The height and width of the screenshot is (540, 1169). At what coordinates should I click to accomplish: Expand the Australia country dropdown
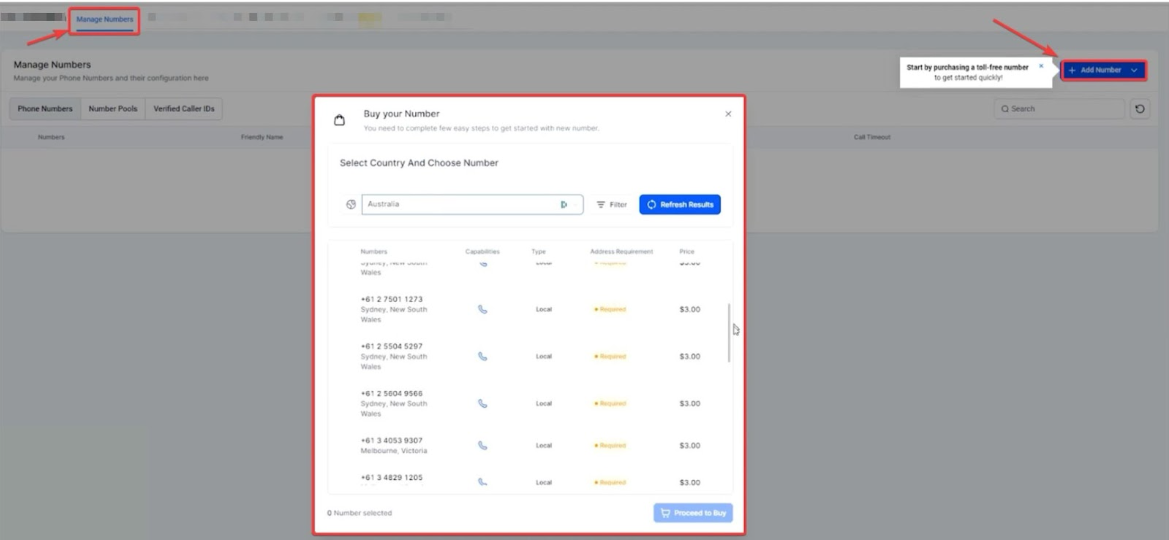(564, 204)
